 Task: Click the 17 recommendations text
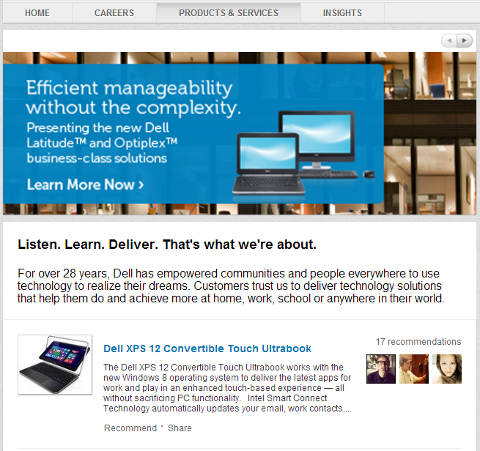tap(419, 342)
